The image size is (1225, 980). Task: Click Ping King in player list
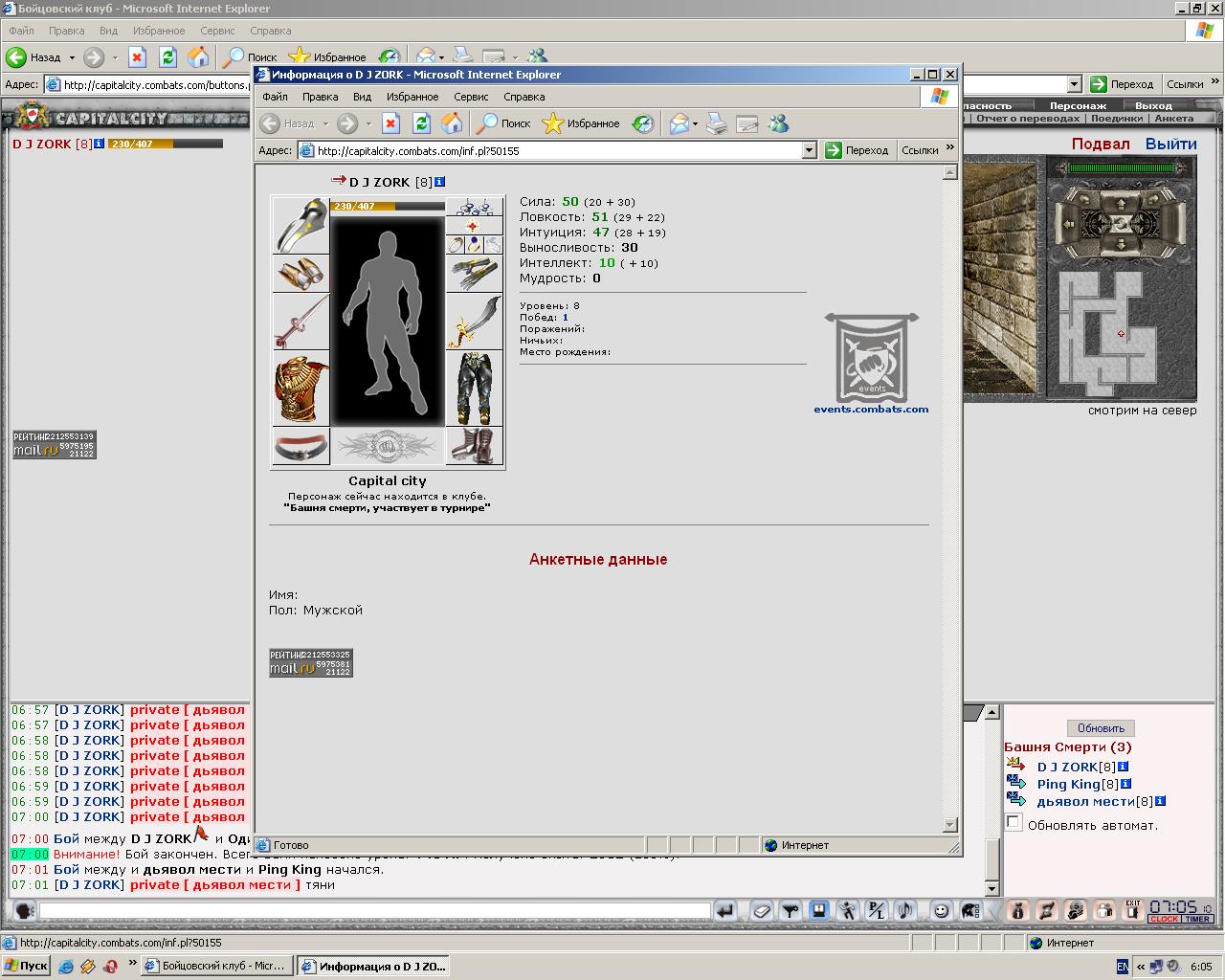pos(1068,784)
